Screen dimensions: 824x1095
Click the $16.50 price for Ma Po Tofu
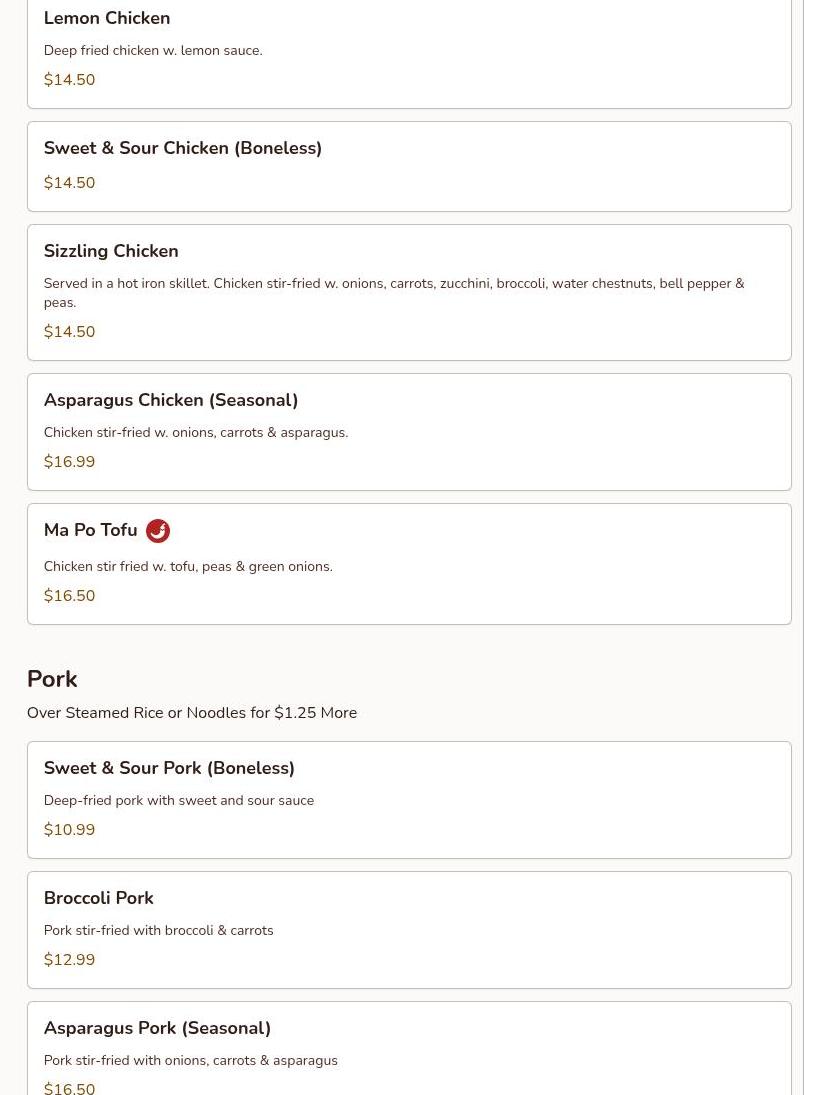[x=69, y=596]
